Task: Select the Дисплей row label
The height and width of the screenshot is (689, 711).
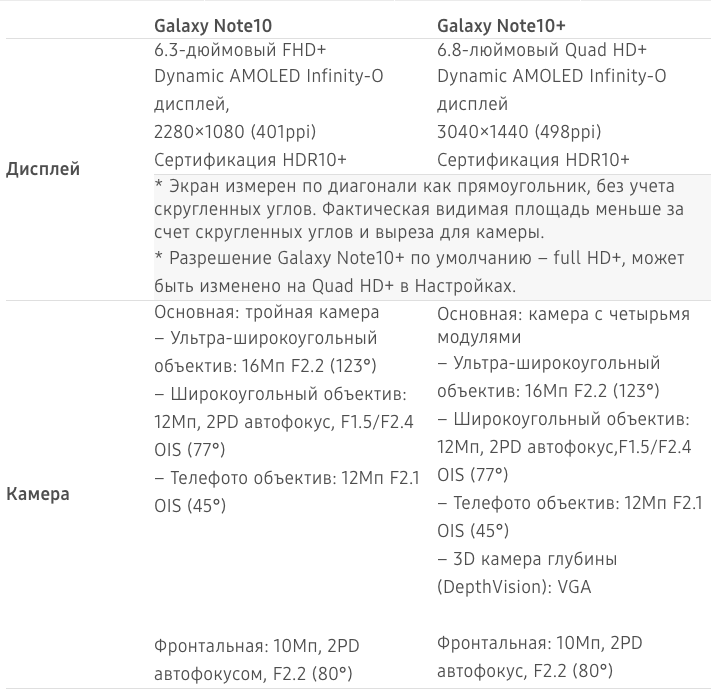Action: [43, 169]
